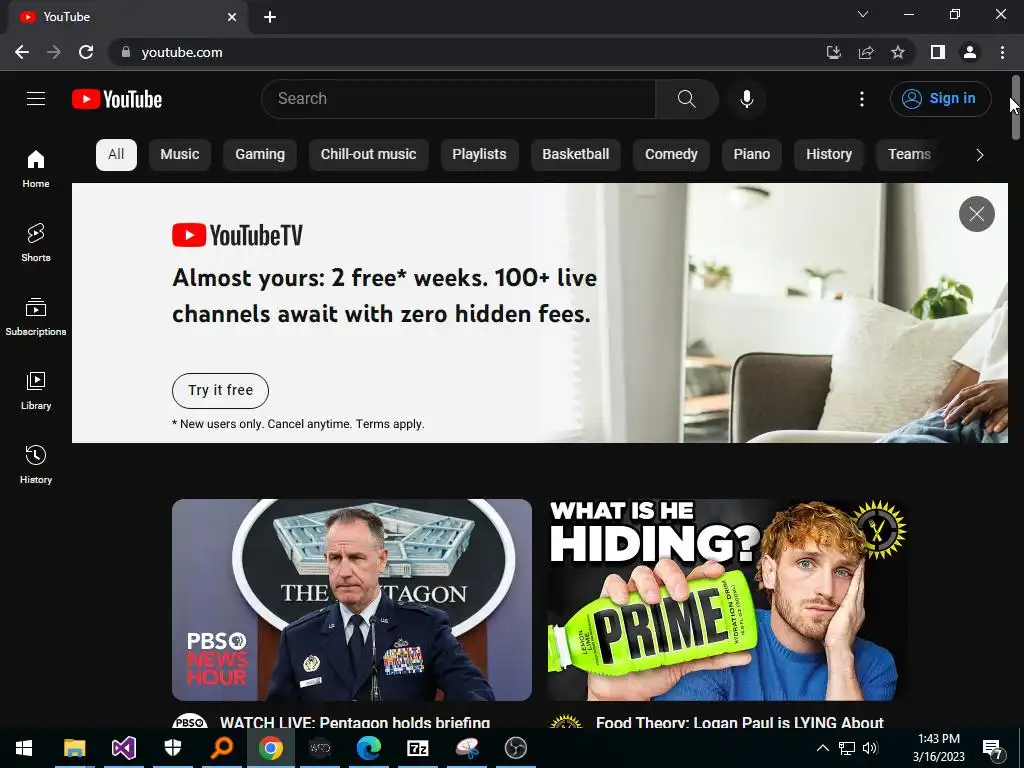Open a new browser tab
Image resolution: width=1024 pixels, height=768 pixels.
click(x=270, y=17)
